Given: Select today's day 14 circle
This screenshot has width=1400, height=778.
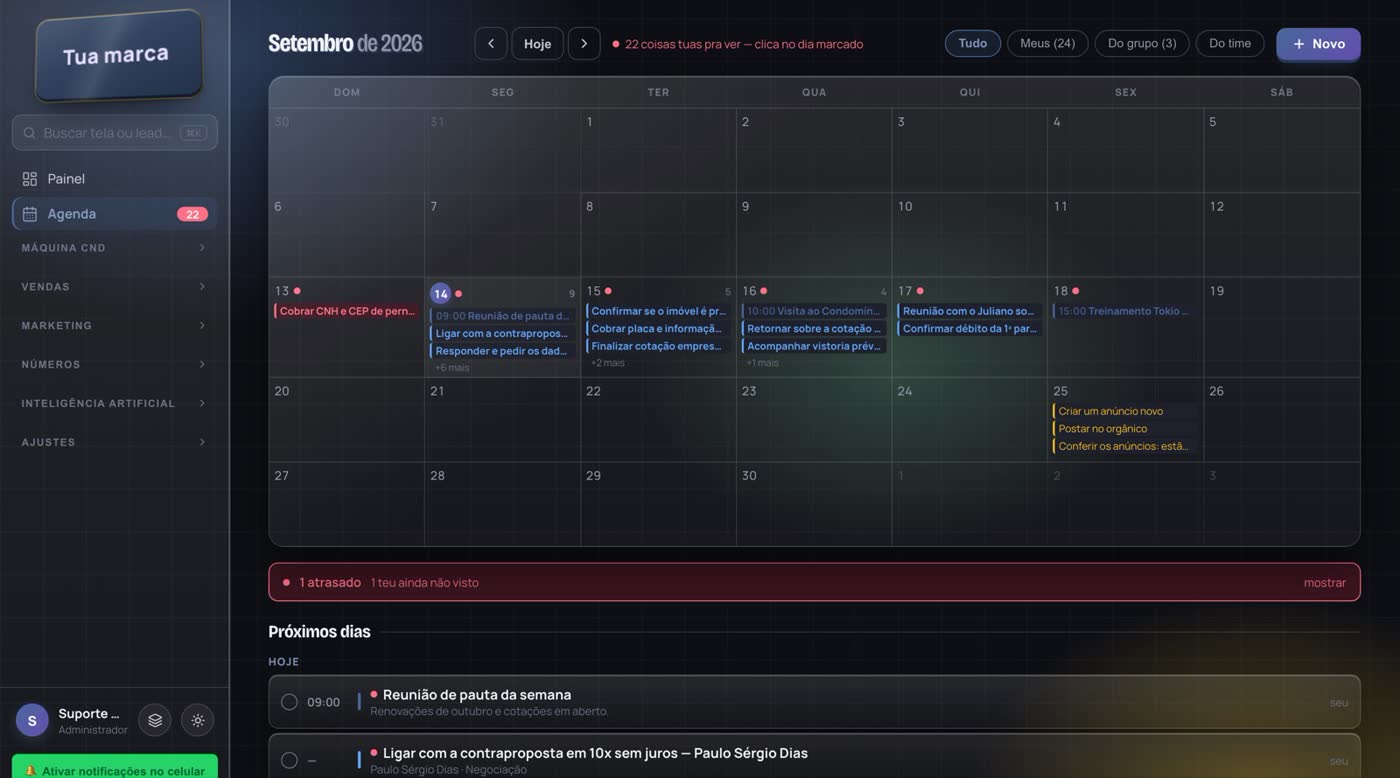Looking at the screenshot, I should pos(441,294).
